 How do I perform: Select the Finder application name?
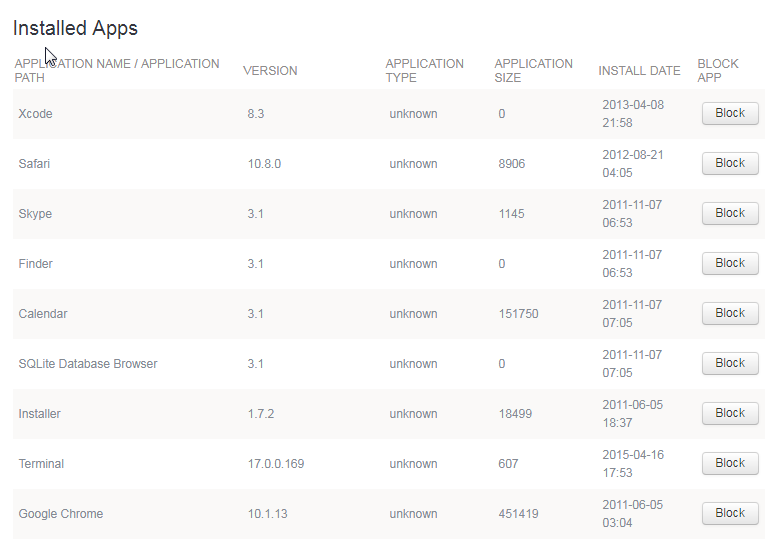coord(36,264)
